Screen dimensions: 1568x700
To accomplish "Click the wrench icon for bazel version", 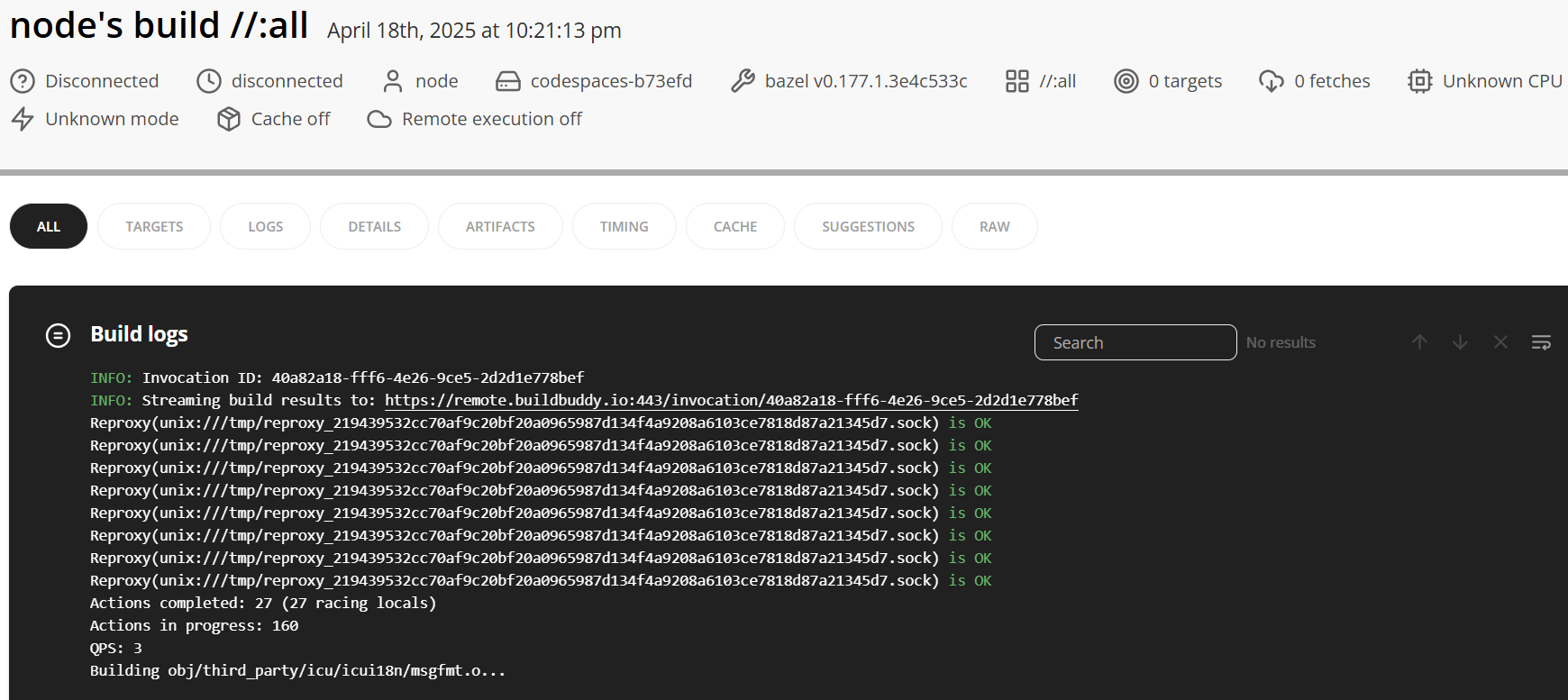I will [x=743, y=81].
